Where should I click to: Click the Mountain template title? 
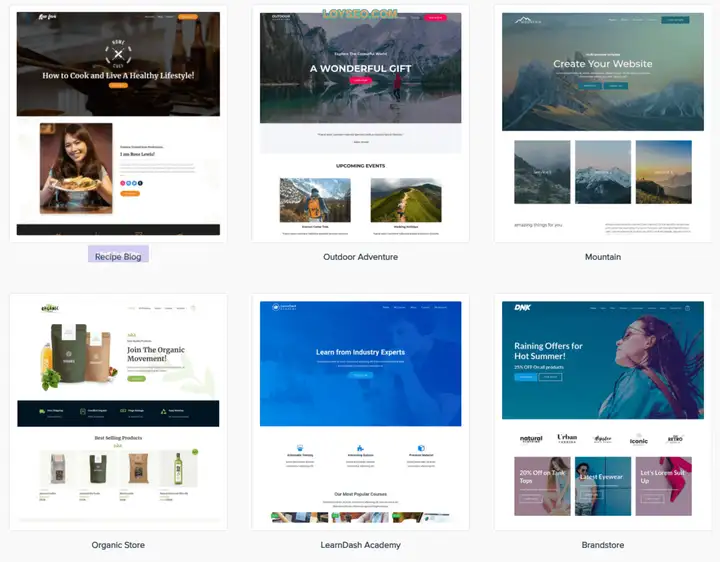603,257
